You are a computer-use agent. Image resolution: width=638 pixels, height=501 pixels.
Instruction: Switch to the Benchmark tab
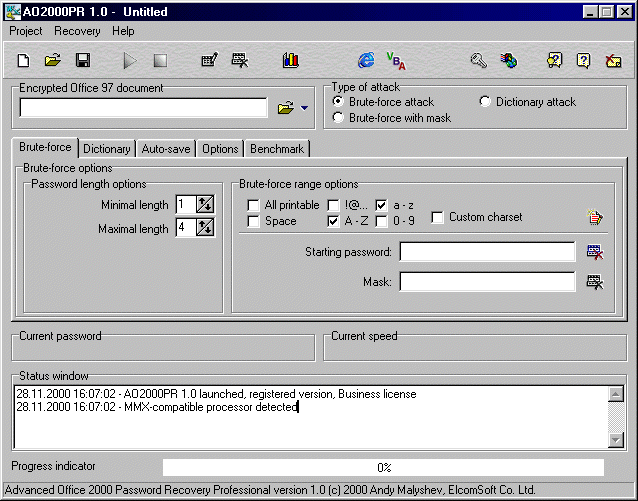coord(277,149)
